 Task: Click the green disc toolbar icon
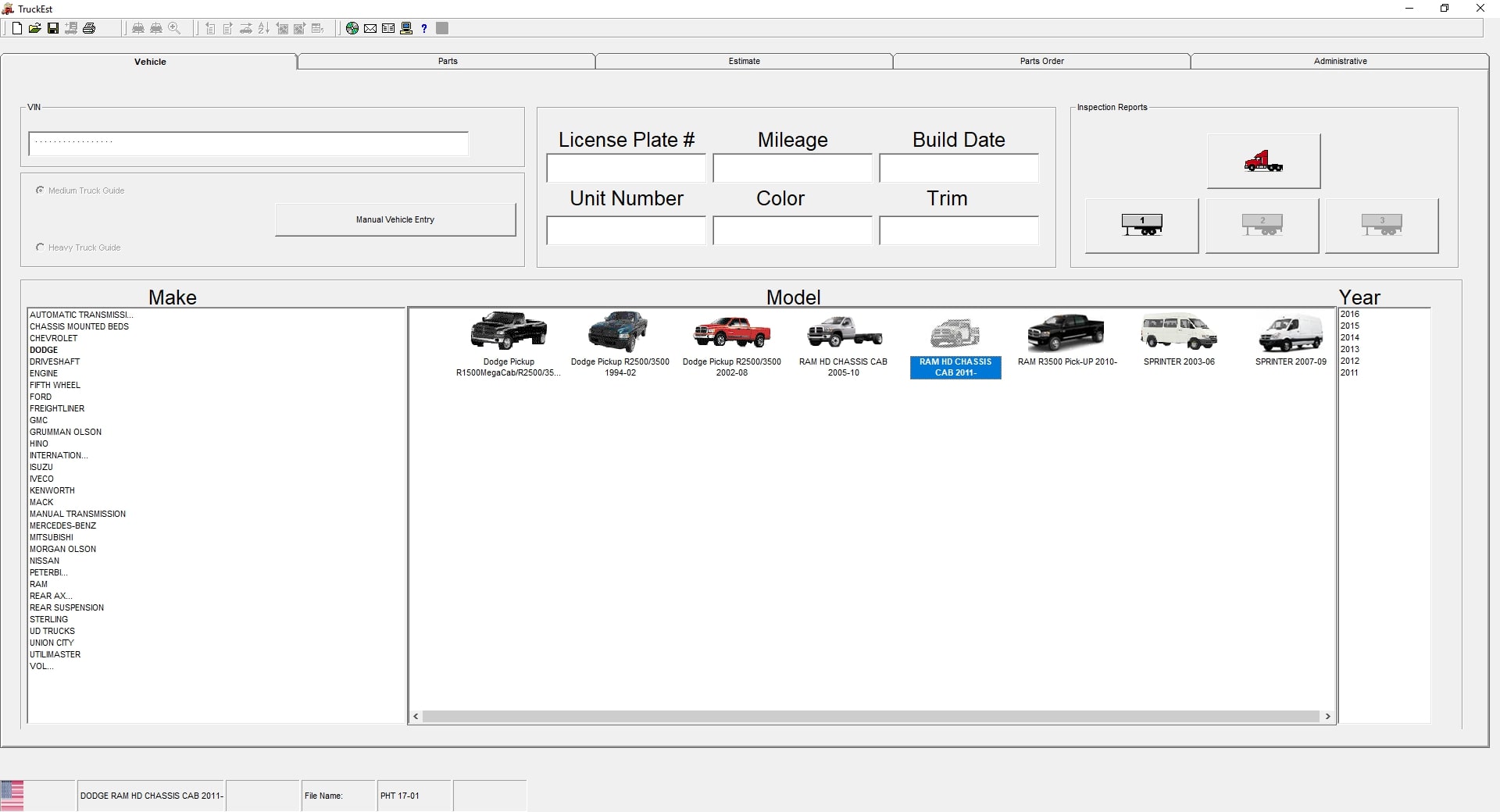tap(352, 28)
